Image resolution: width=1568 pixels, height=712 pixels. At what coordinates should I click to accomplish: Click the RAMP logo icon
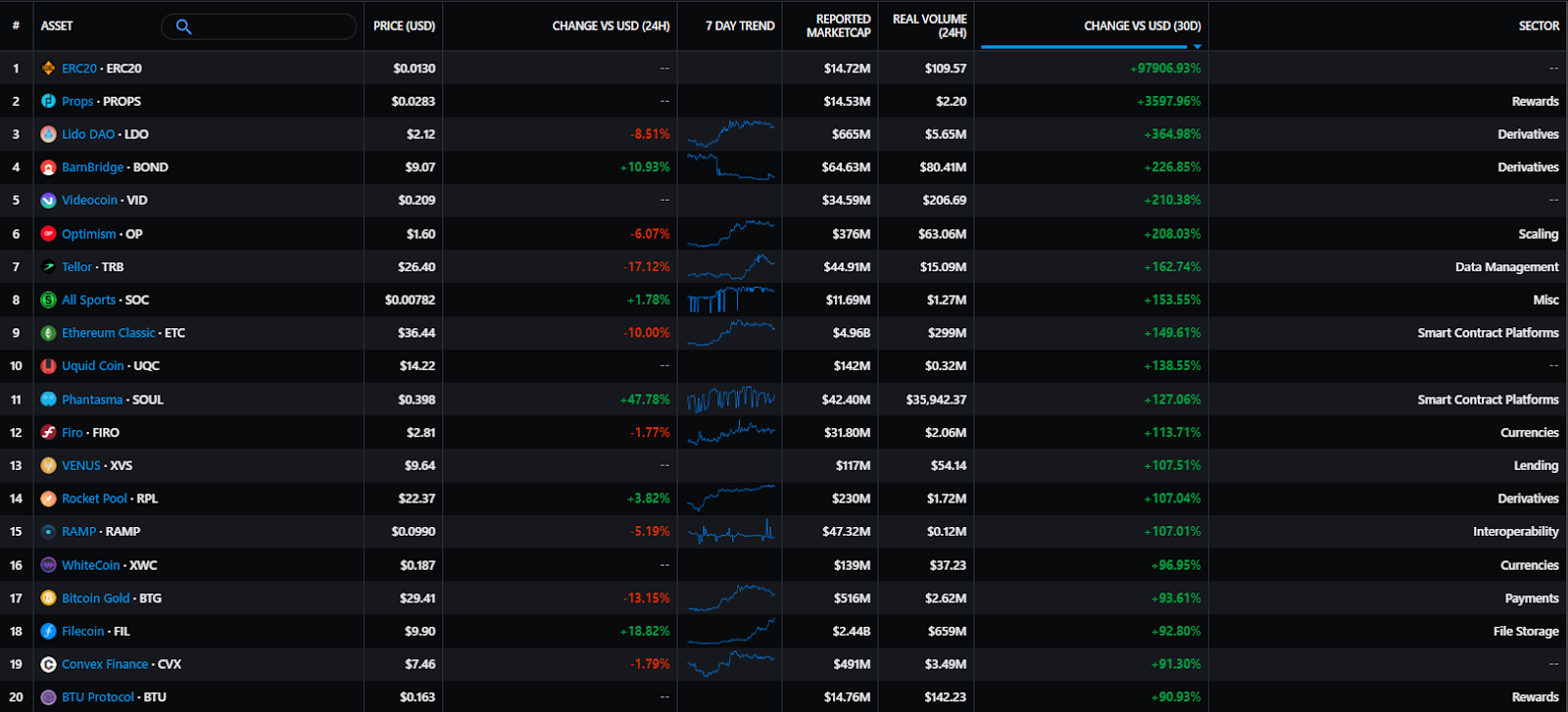point(48,531)
